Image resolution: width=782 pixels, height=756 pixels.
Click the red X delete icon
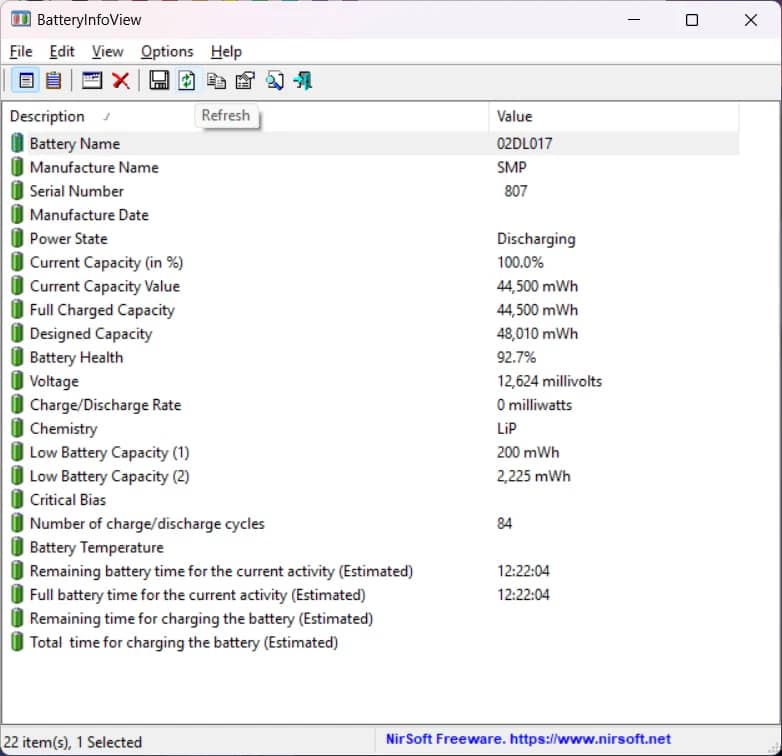(121, 80)
